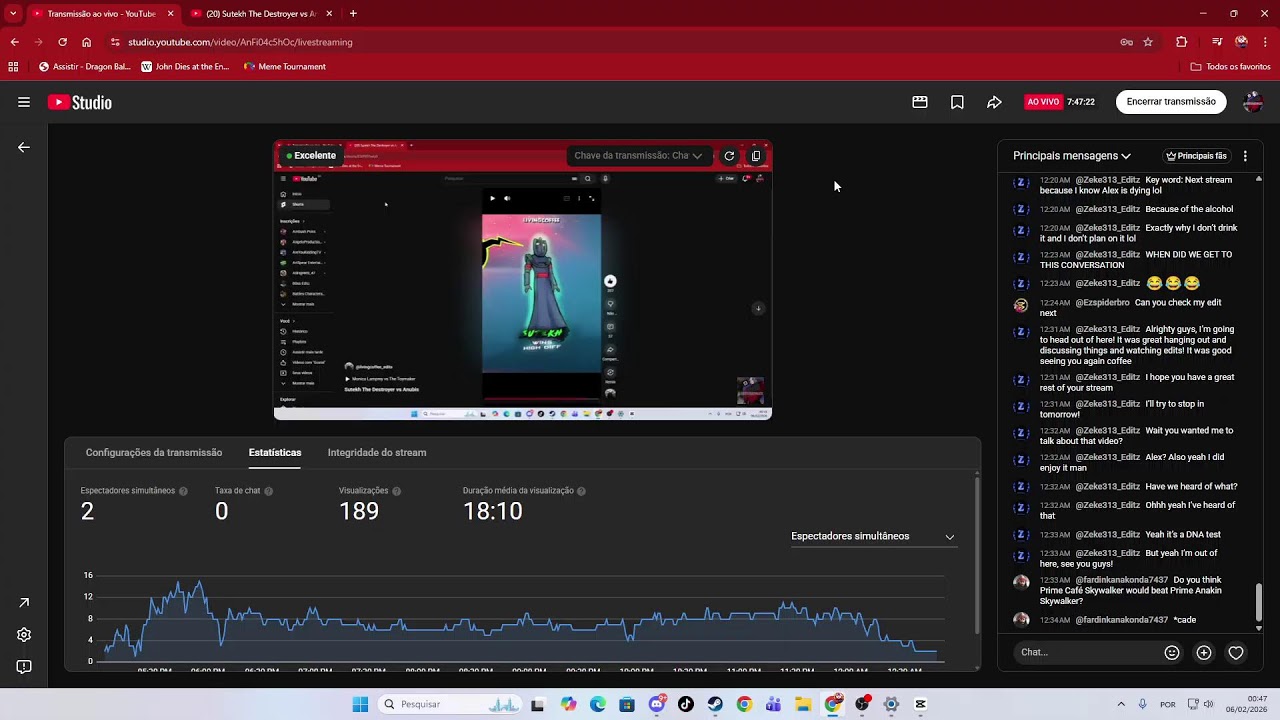Open the chat options three-dot menu
Image resolution: width=1280 pixels, height=720 pixels.
click(x=1245, y=156)
